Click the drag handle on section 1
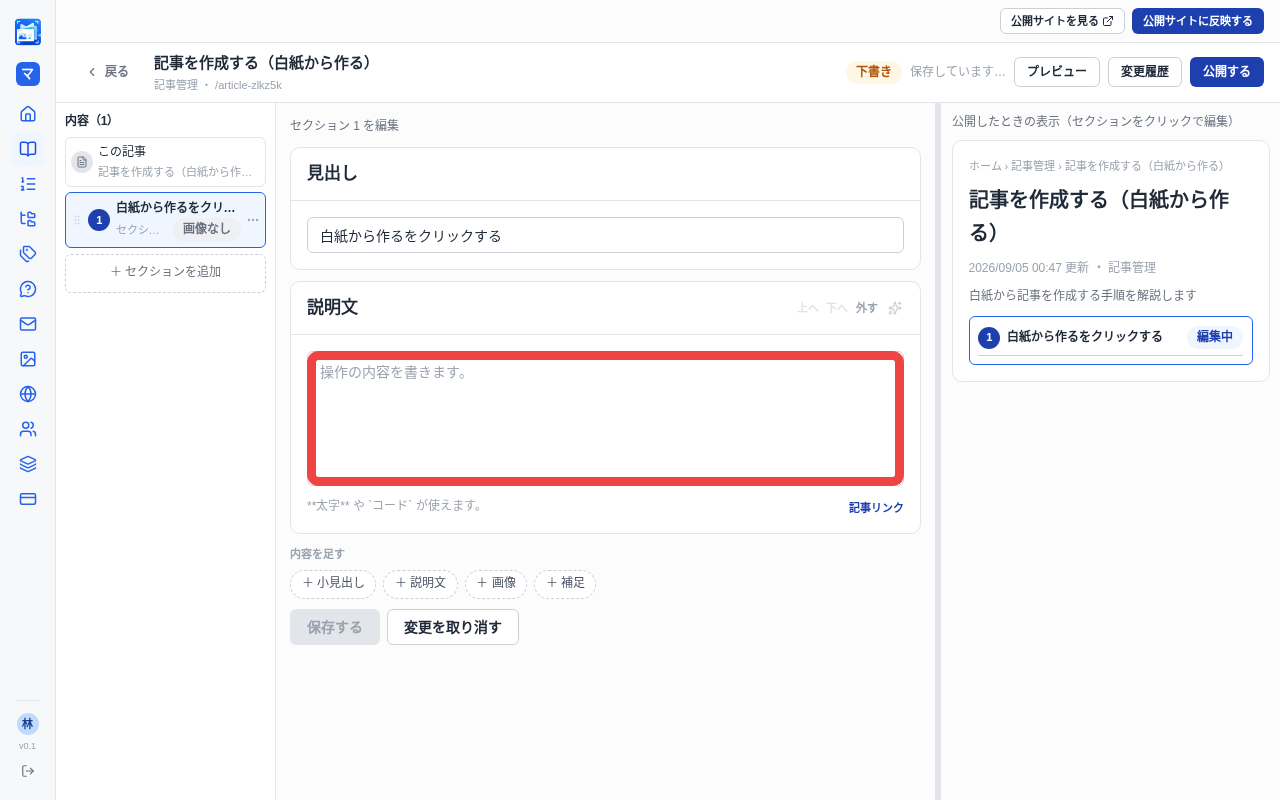This screenshot has width=1280, height=800. (77, 220)
